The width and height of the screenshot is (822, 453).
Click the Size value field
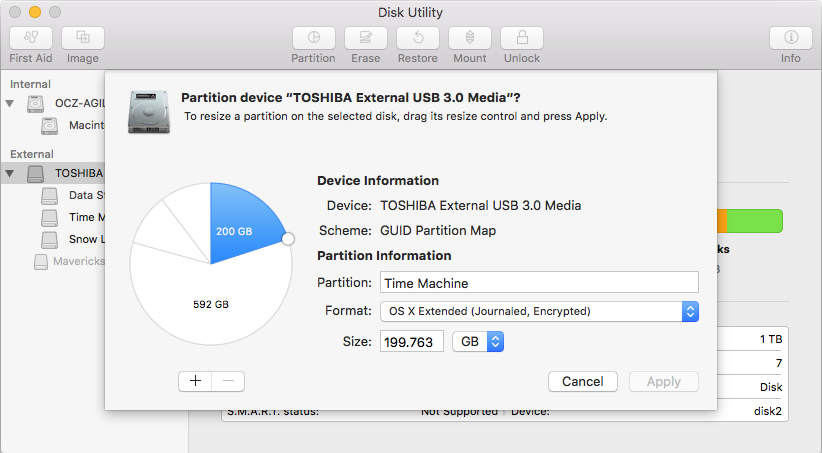(412, 342)
